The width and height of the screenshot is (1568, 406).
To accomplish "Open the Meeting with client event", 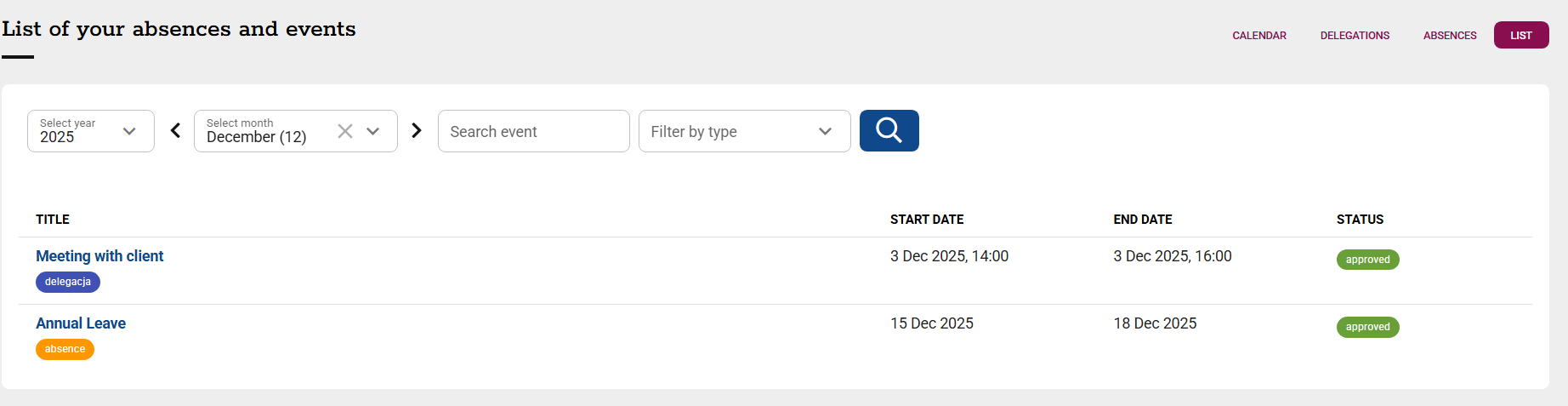I will click(99, 256).
